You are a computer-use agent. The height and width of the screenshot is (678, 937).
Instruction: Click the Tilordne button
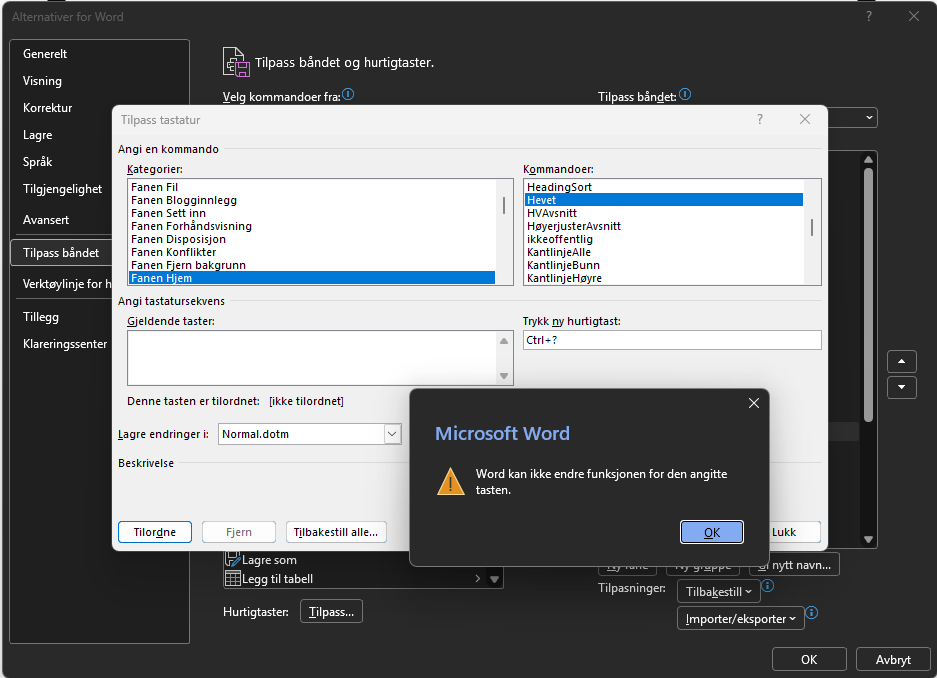(x=155, y=532)
